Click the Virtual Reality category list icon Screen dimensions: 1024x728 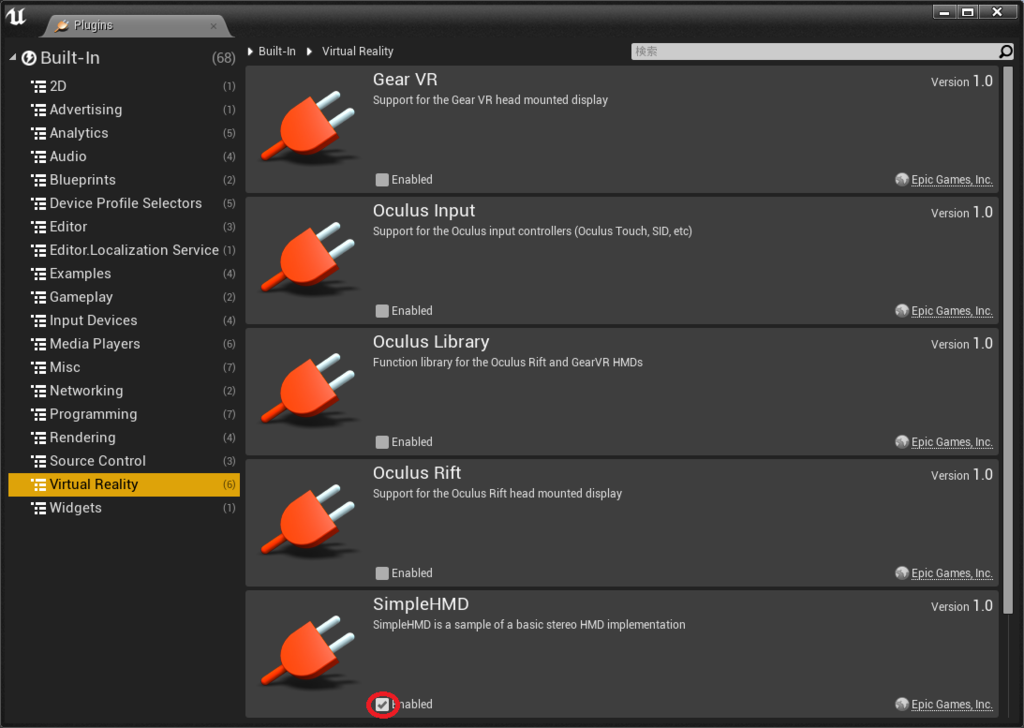pyautogui.click(x=39, y=484)
